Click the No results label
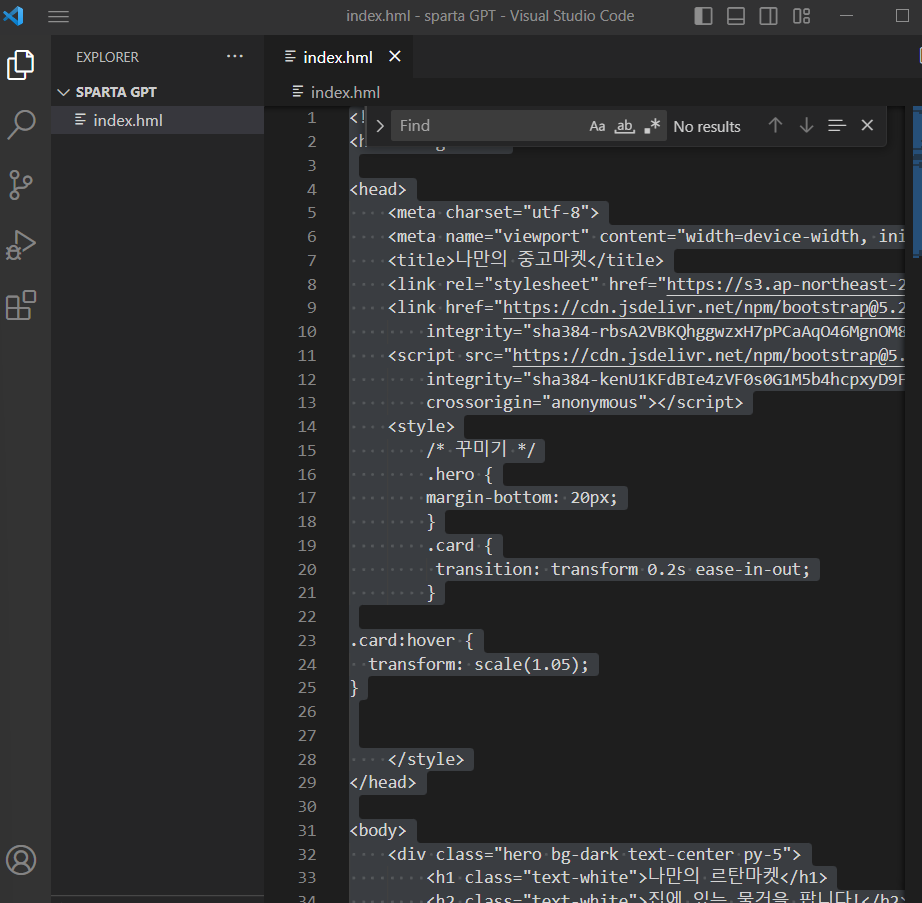 click(x=707, y=126)
